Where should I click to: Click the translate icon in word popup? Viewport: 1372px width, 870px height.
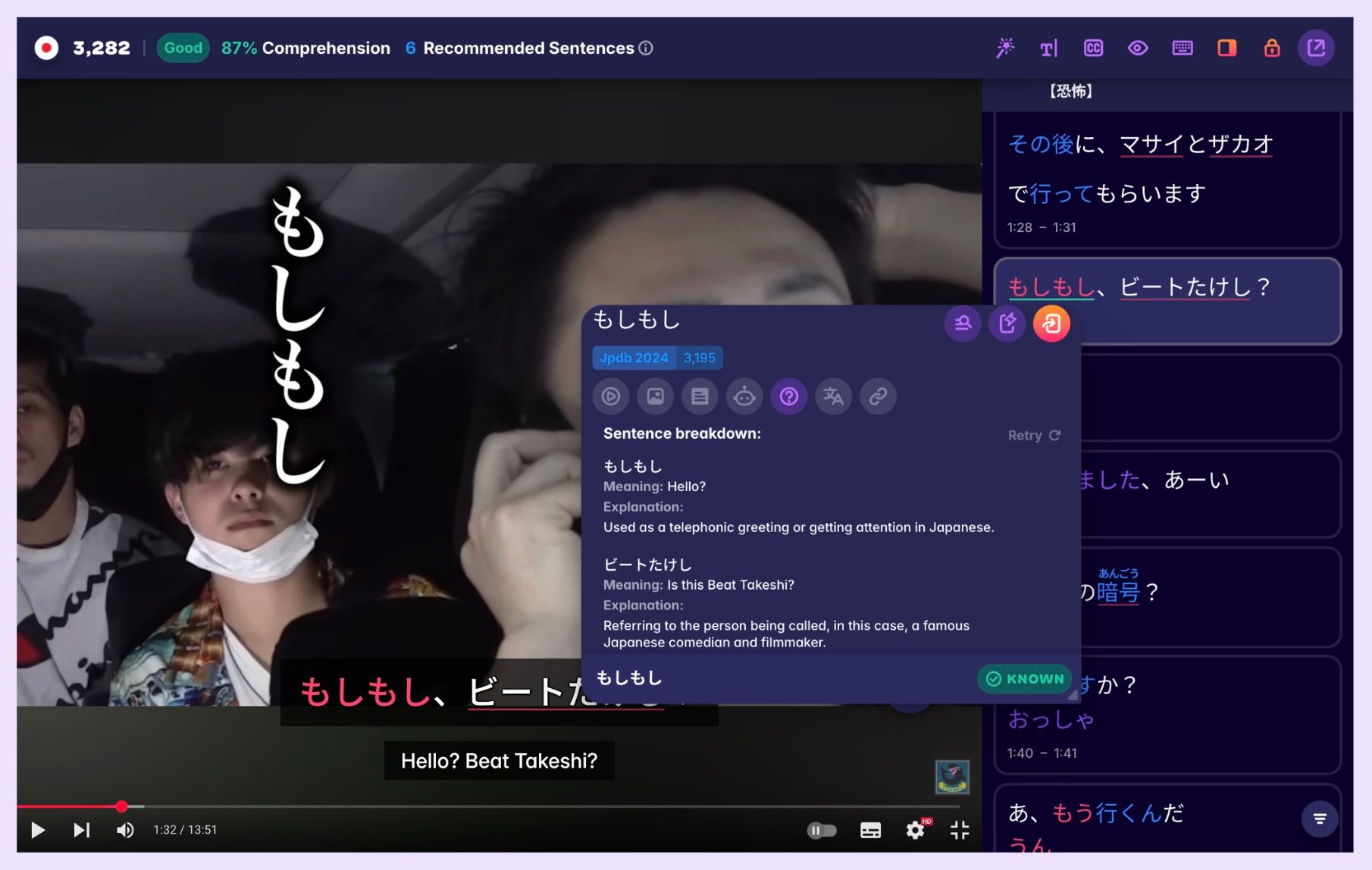point(833,396)
